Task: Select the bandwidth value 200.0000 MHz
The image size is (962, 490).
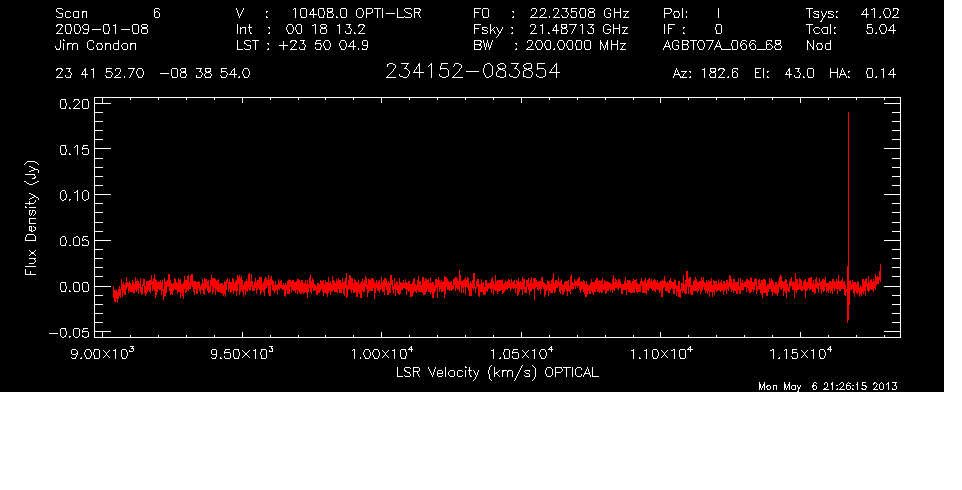Action: point(575,45)
